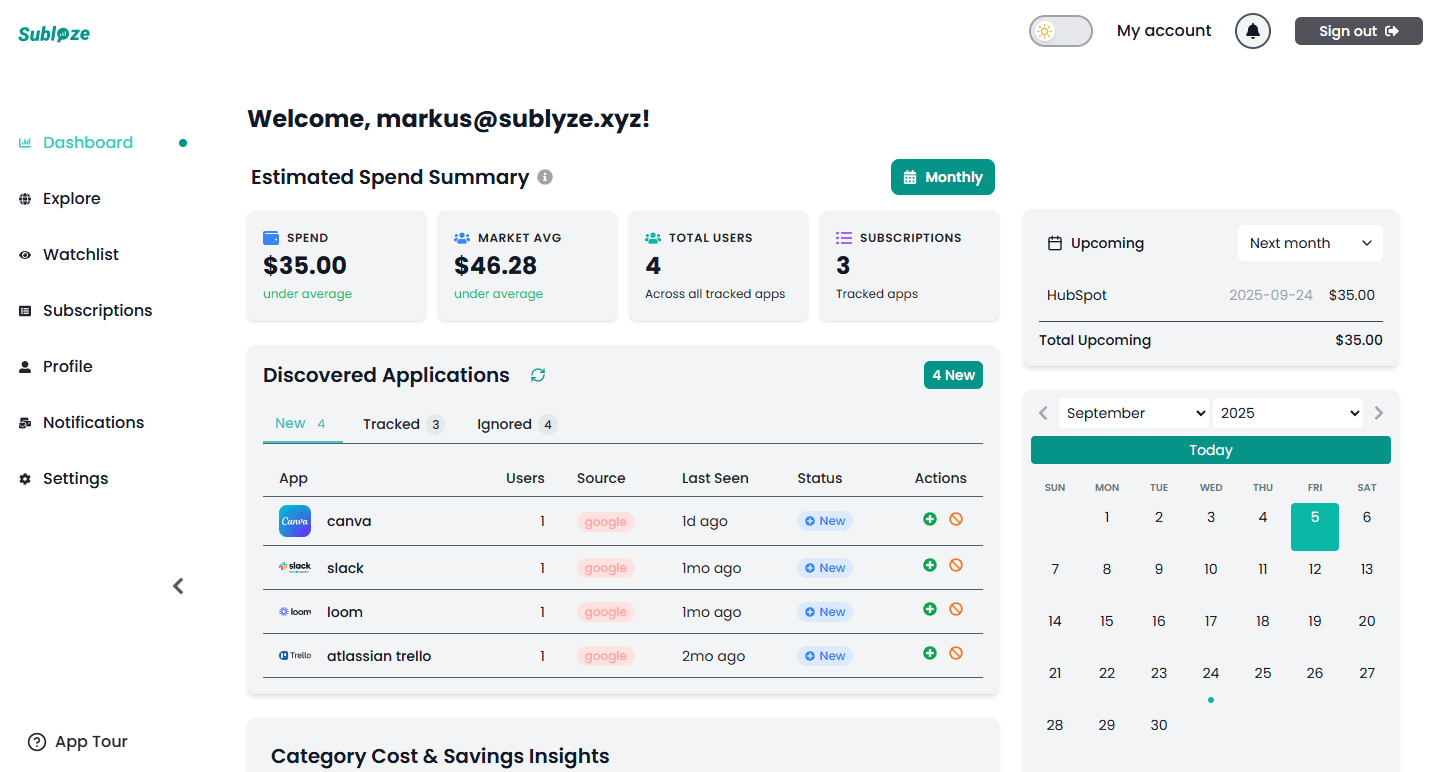Click the Estimated Spend Summary info icon

(545, 176)
